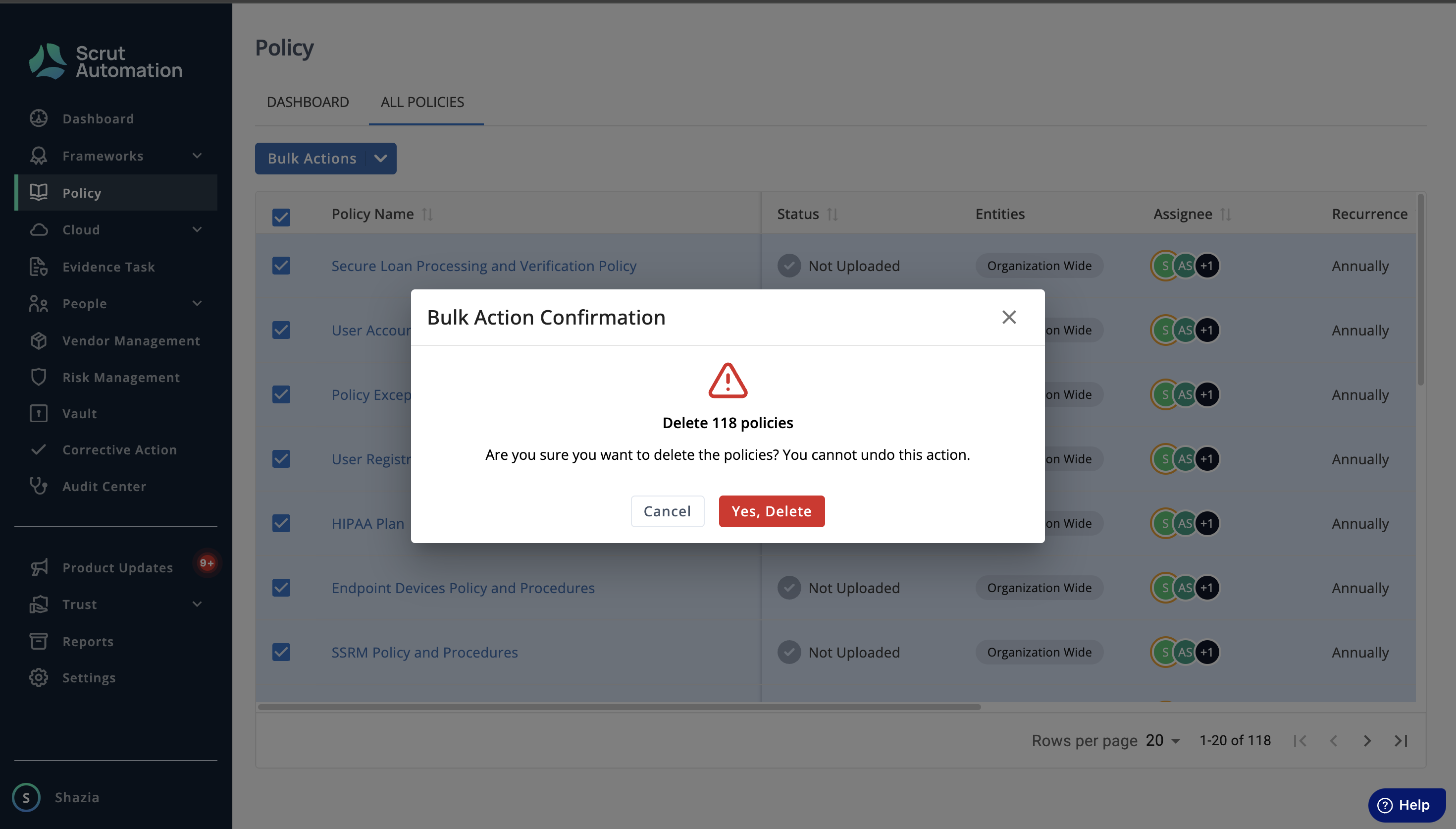Jump to last page arrow
The image size is (1456, 829).
click(1401, 741)
